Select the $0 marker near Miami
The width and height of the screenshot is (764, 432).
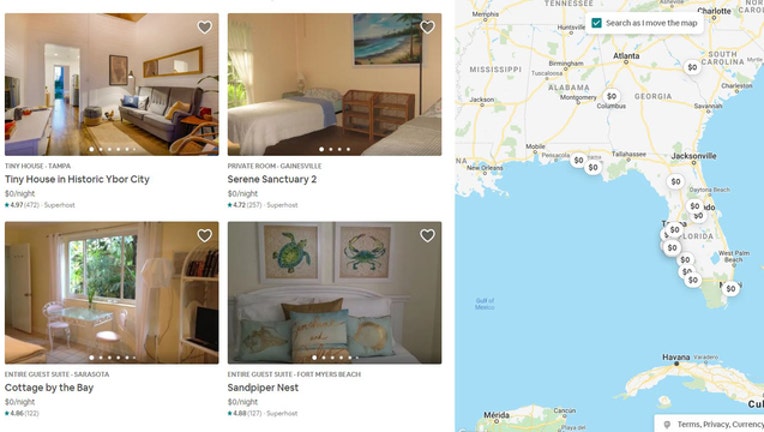(730, 289)
